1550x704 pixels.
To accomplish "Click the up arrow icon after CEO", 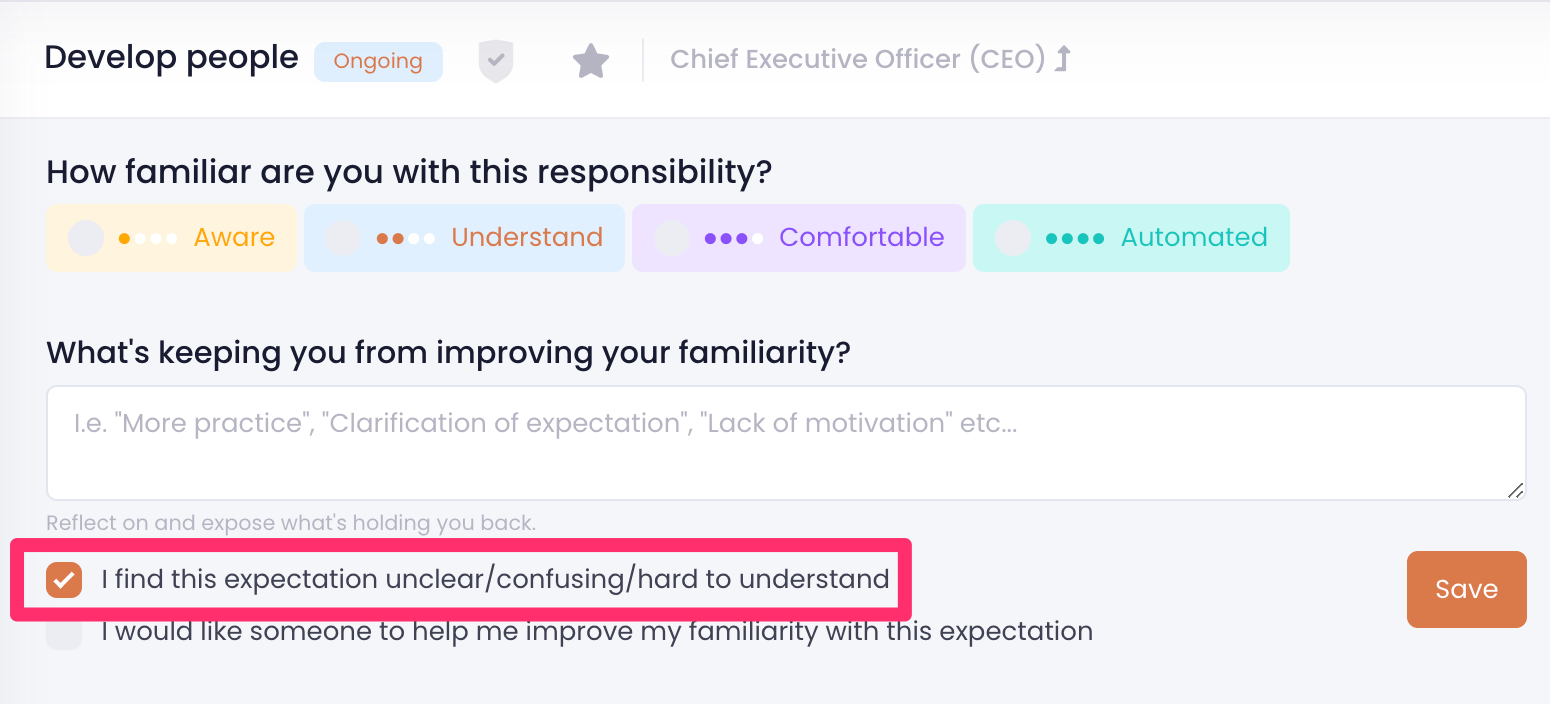I will coord(1063,59).
